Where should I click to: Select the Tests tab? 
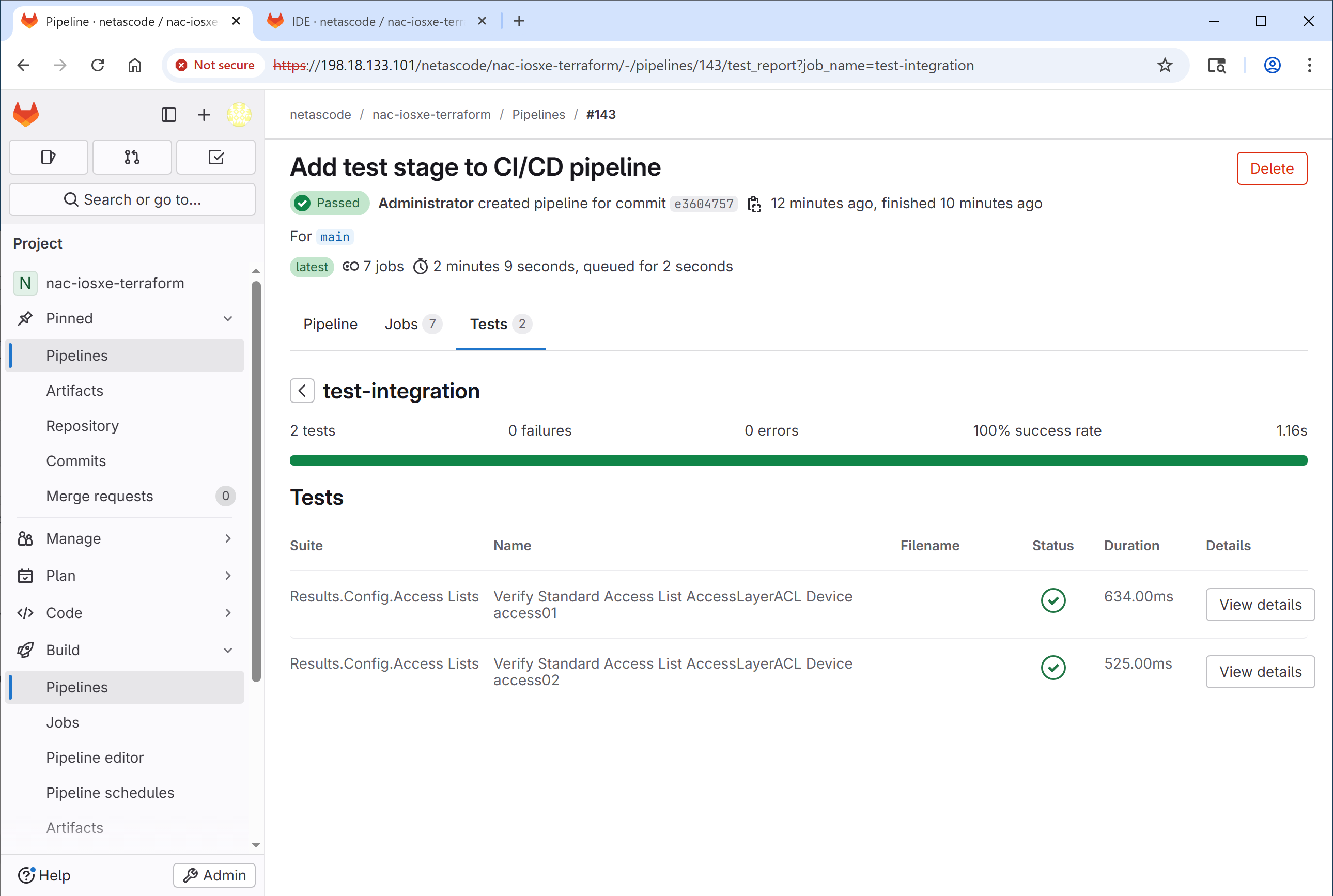[x=501, y=324]
